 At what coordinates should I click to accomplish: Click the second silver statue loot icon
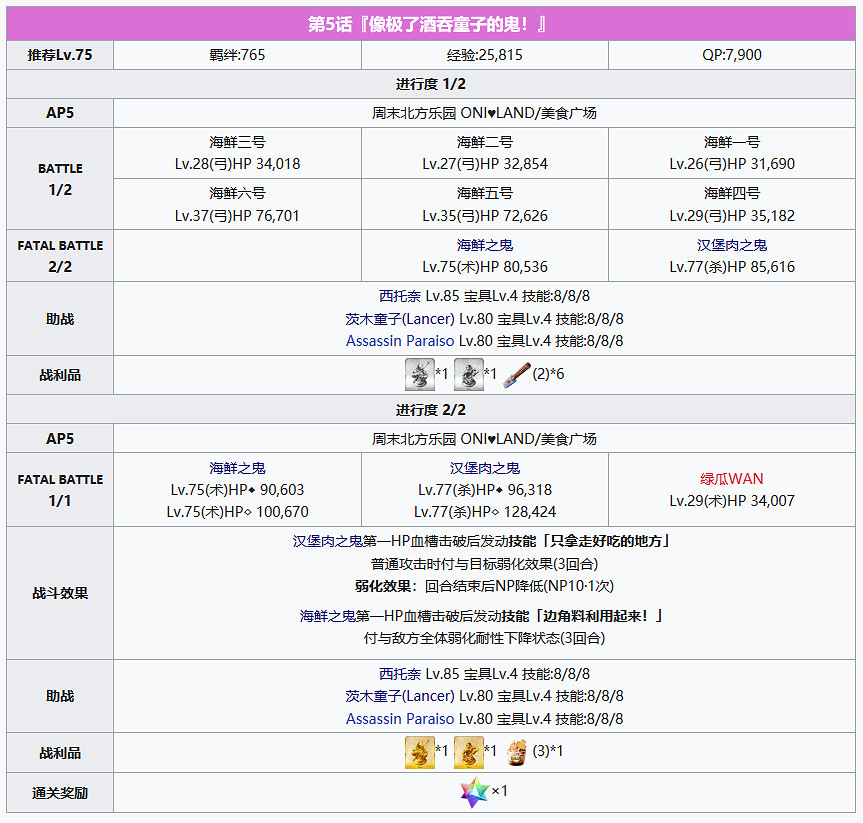pos(469,374)
